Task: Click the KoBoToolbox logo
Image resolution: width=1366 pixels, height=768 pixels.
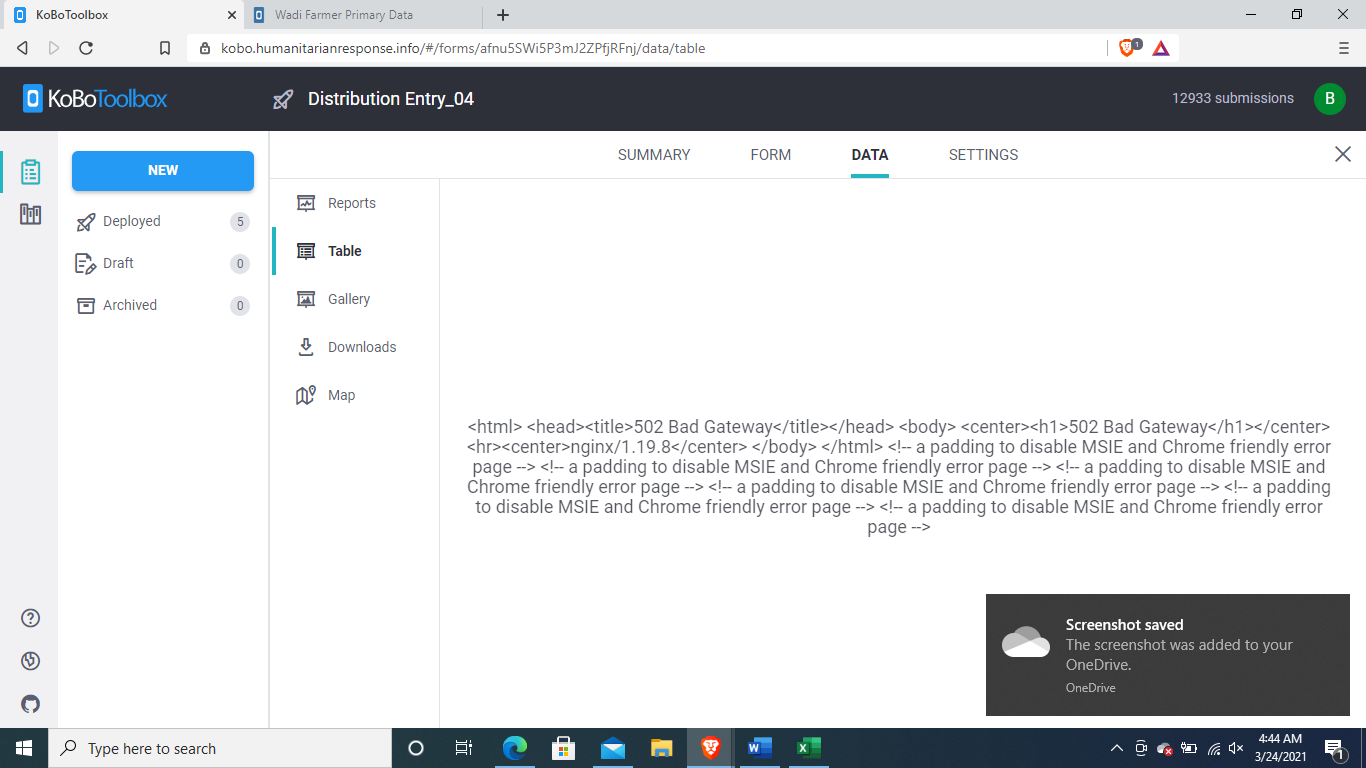Action: [93, 98]
